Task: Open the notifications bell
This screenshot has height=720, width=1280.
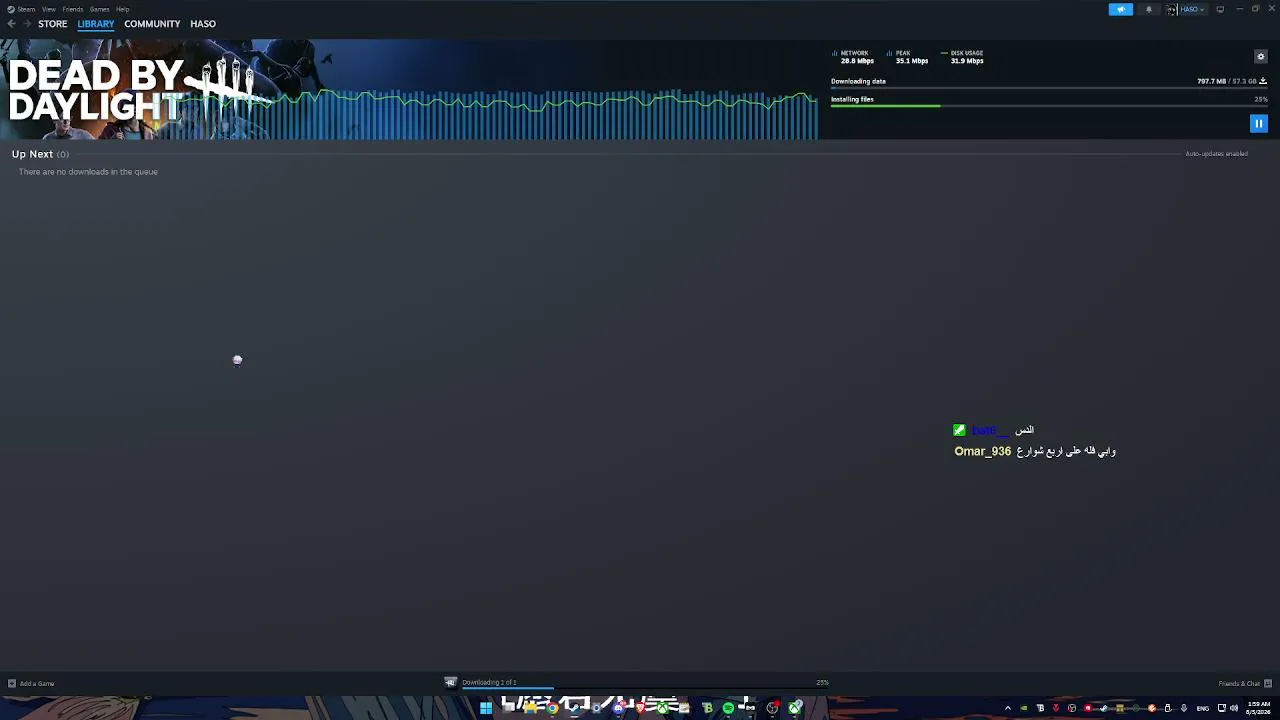Action: tap(1149, 9)
